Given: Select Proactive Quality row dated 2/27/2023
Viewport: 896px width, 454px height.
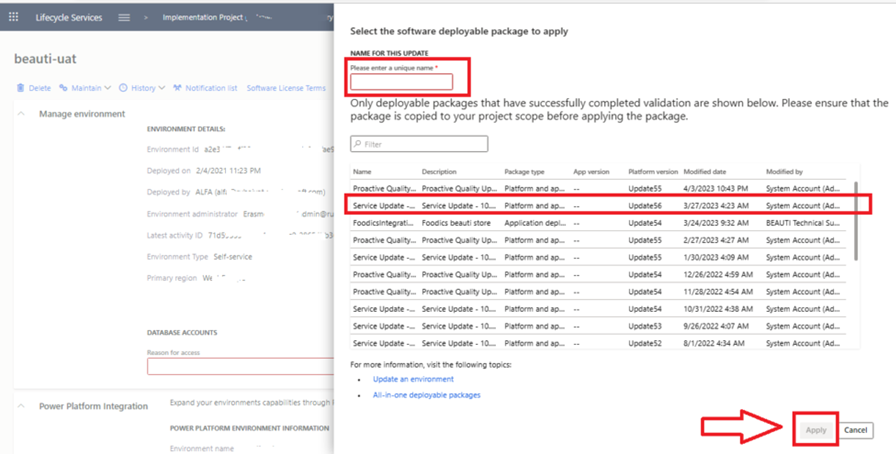Looking at the screenshot, I should pos(598,240).
